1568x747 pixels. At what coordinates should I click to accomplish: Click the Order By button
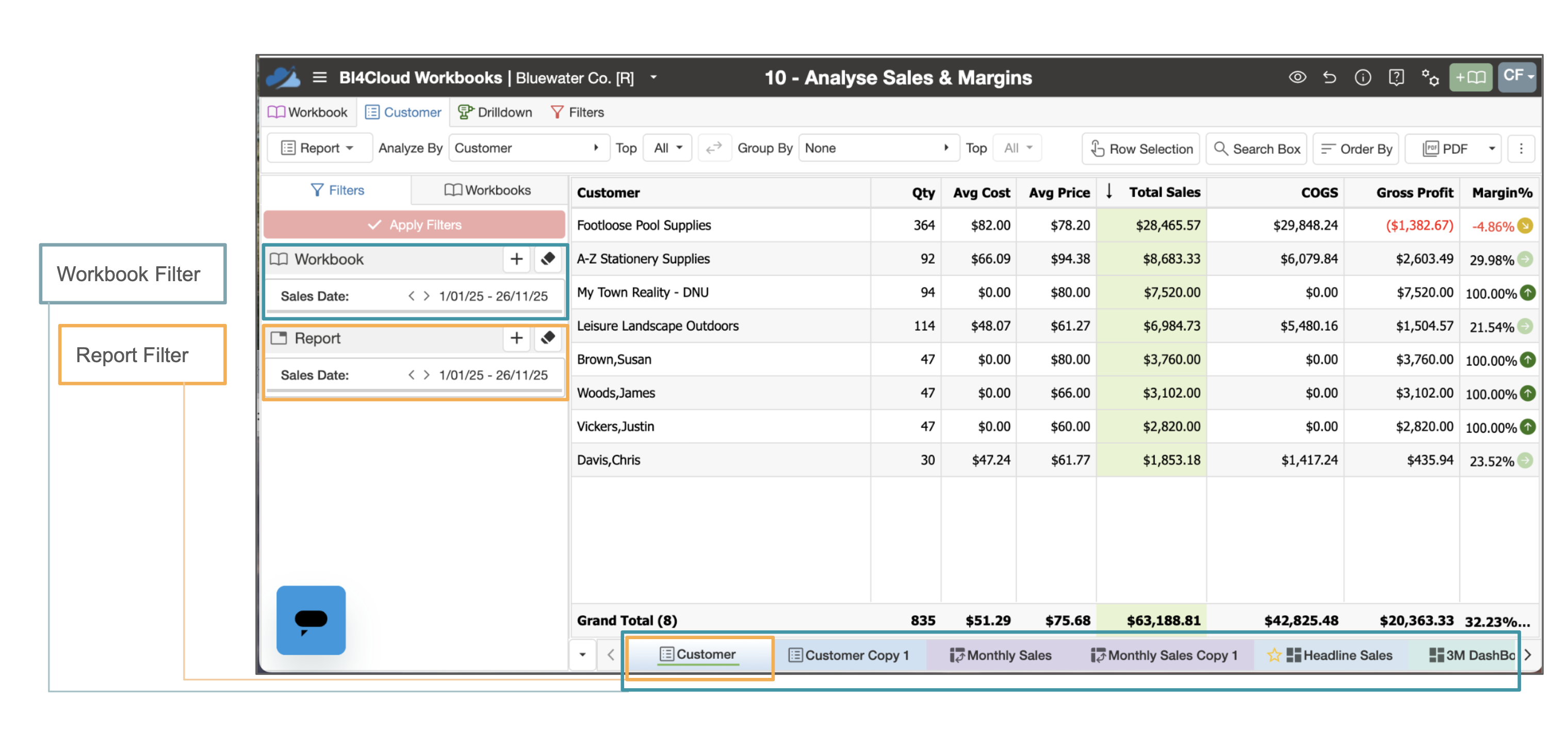[1356, 149]
